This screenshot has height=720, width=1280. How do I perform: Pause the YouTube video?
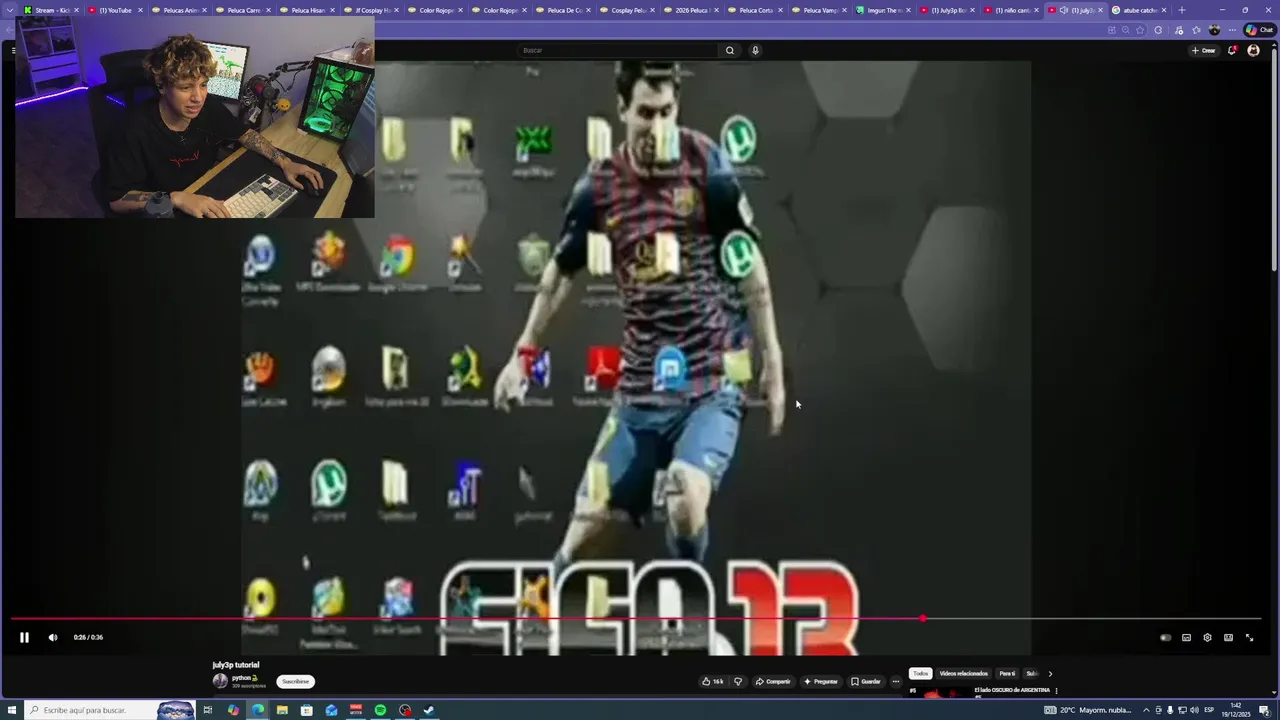[x=24, y=637]
